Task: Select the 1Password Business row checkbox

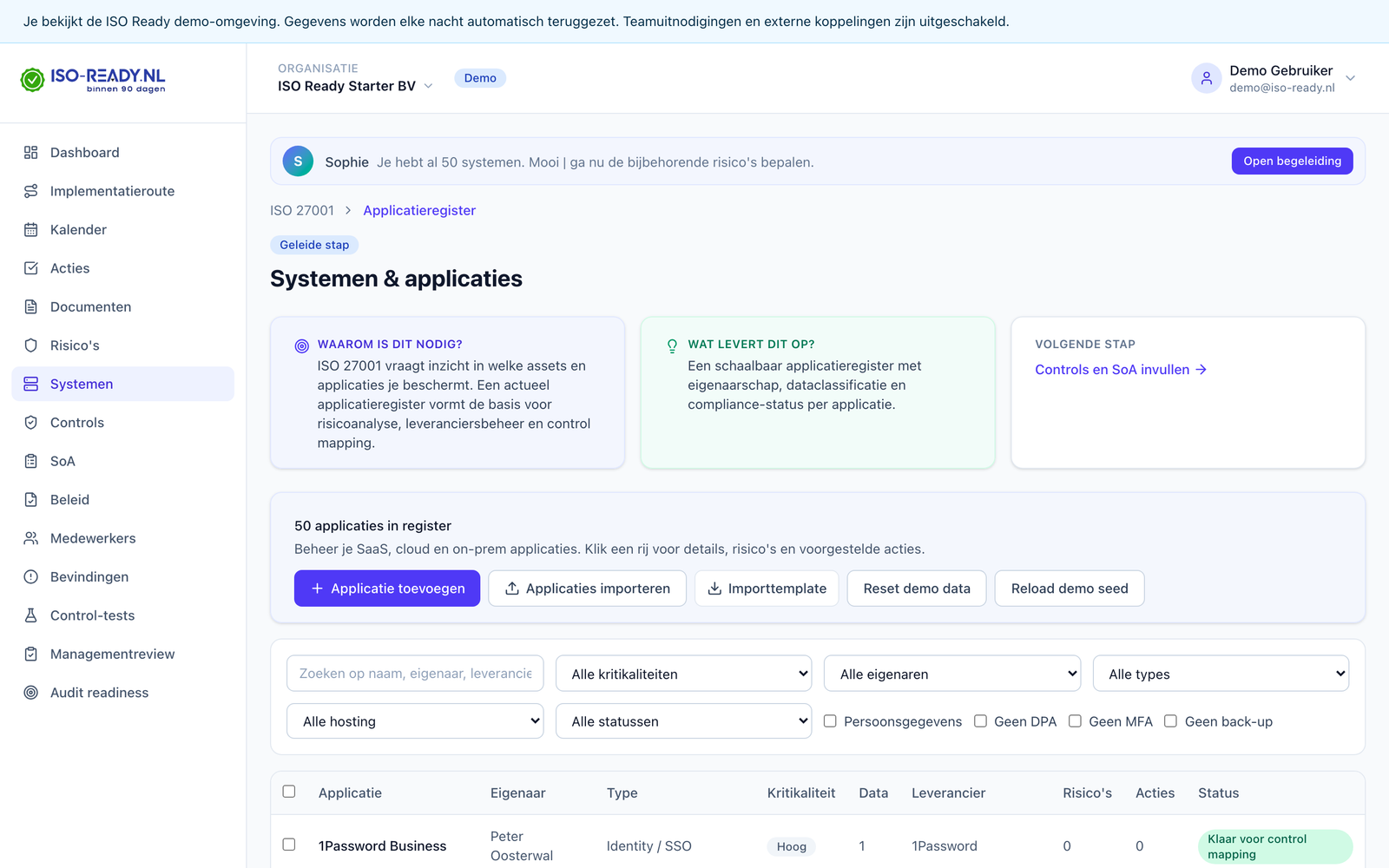Action: click(x=289, y=845)
